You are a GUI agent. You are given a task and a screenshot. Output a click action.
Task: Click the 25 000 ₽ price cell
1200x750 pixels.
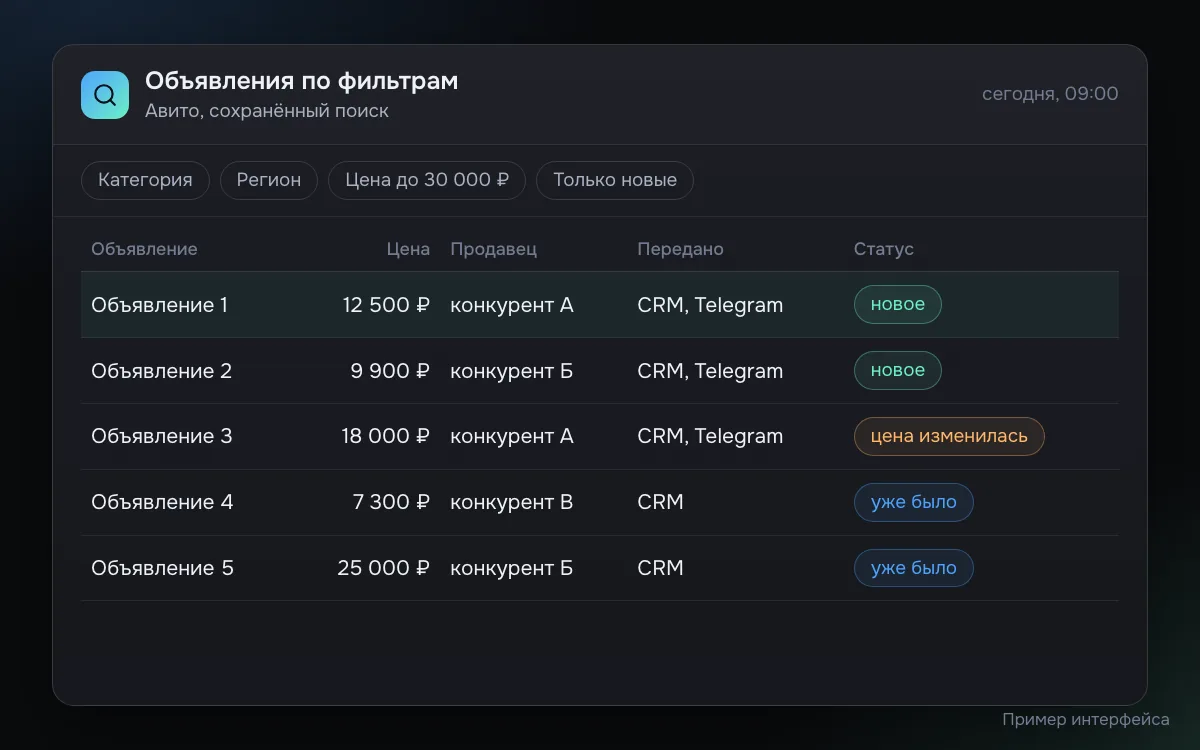384,568
